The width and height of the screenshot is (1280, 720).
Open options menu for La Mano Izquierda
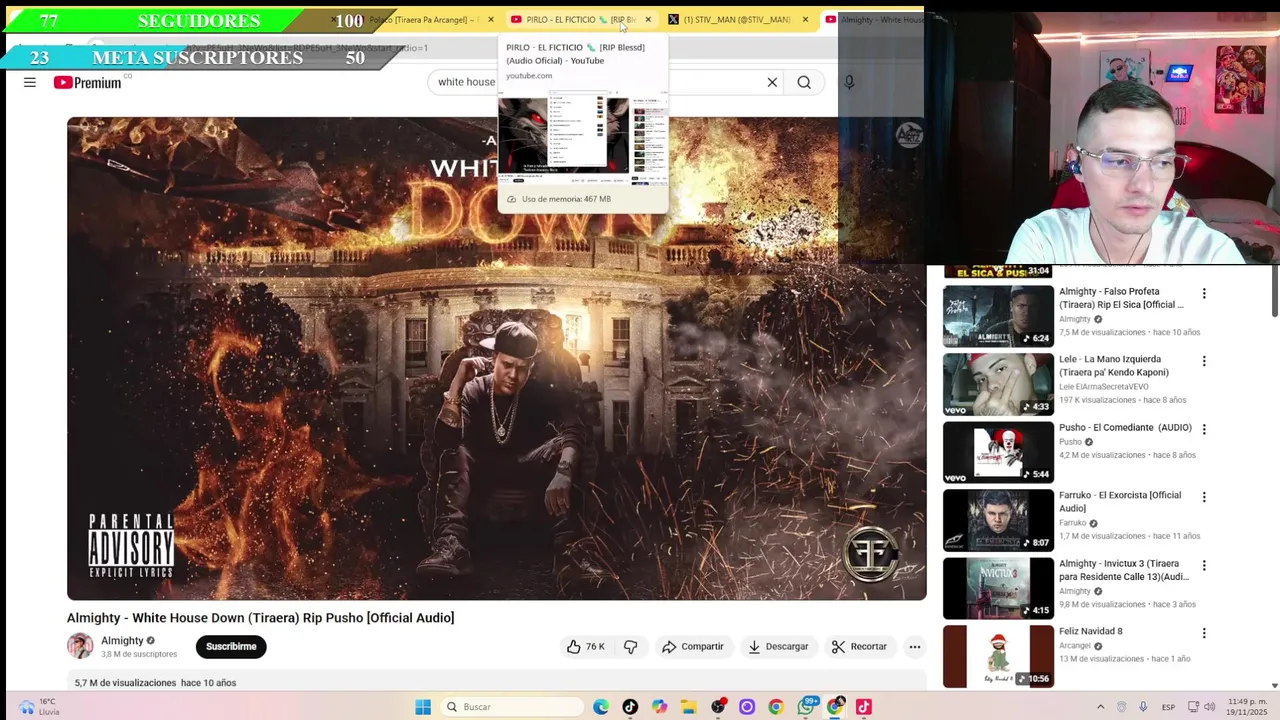(1204, 361)
